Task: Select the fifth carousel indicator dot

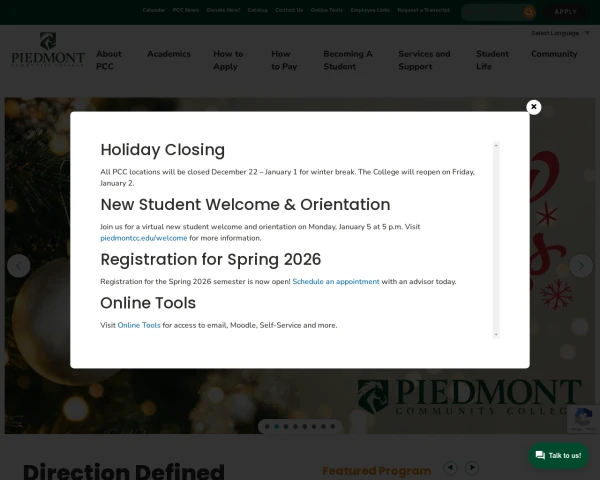Action: point(305,426)
